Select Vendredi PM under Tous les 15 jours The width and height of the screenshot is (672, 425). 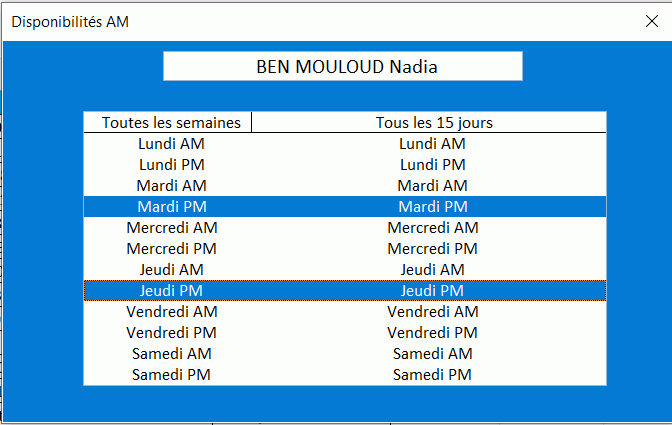point(433,332)
